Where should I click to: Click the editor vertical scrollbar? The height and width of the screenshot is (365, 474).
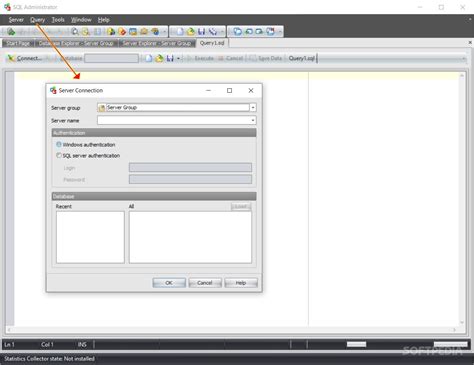coord(462,199)
